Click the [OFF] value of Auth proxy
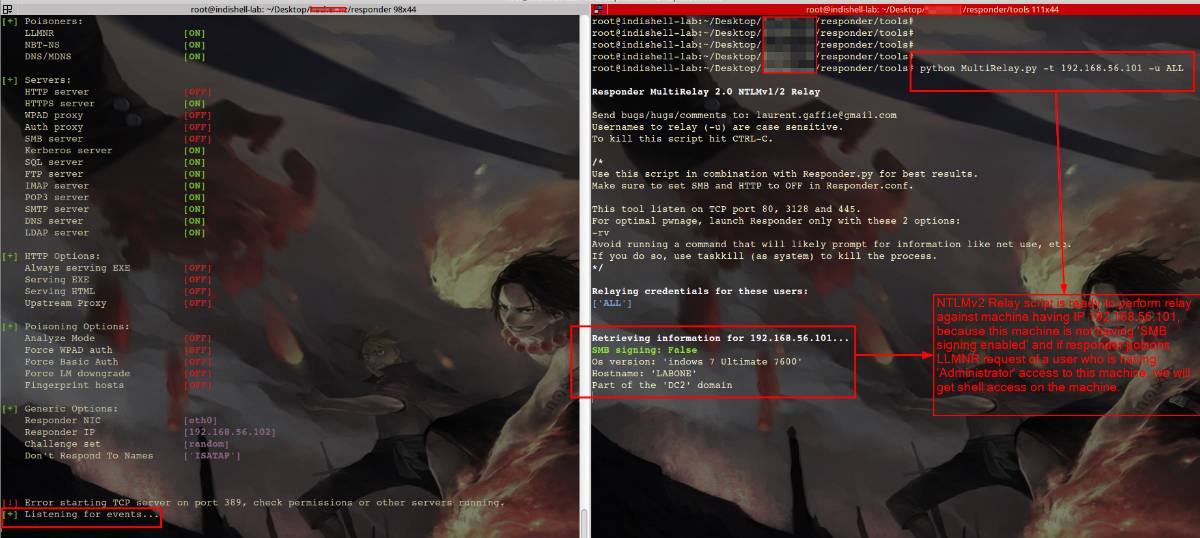This screenshot has width=1200, height=538. 198,127
